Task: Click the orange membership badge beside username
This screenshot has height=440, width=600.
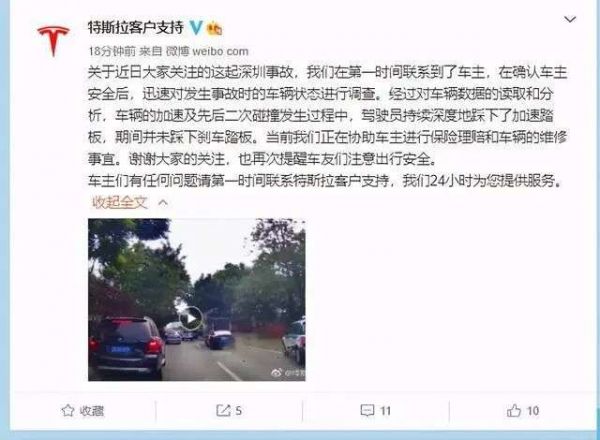Action: coord(214,28)
